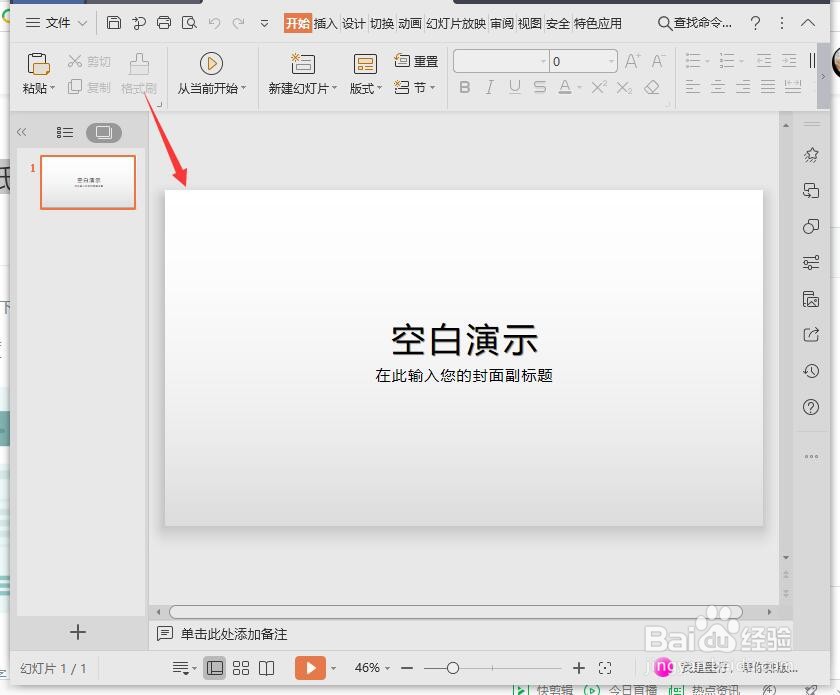This screenshot has height=695, width=840.
Task: Click the Save icon in quick toolbar
Action: (114, 23)
